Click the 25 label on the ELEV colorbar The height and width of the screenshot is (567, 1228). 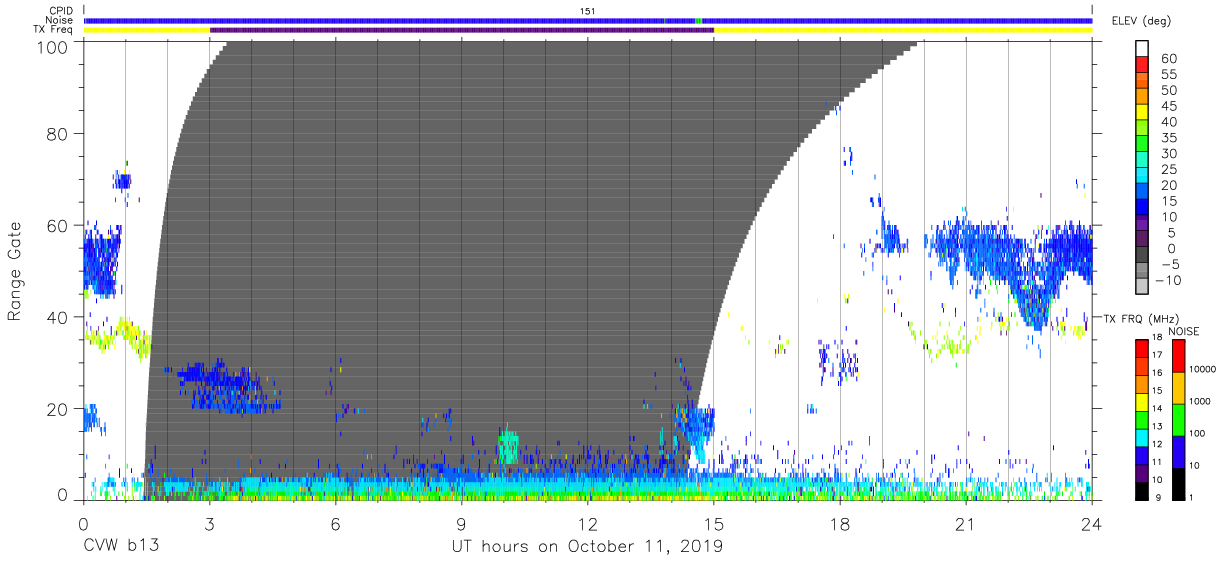1170,169
